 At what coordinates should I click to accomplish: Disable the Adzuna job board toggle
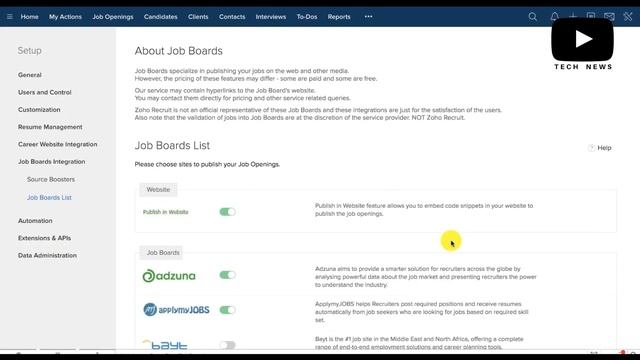point(227,275)
